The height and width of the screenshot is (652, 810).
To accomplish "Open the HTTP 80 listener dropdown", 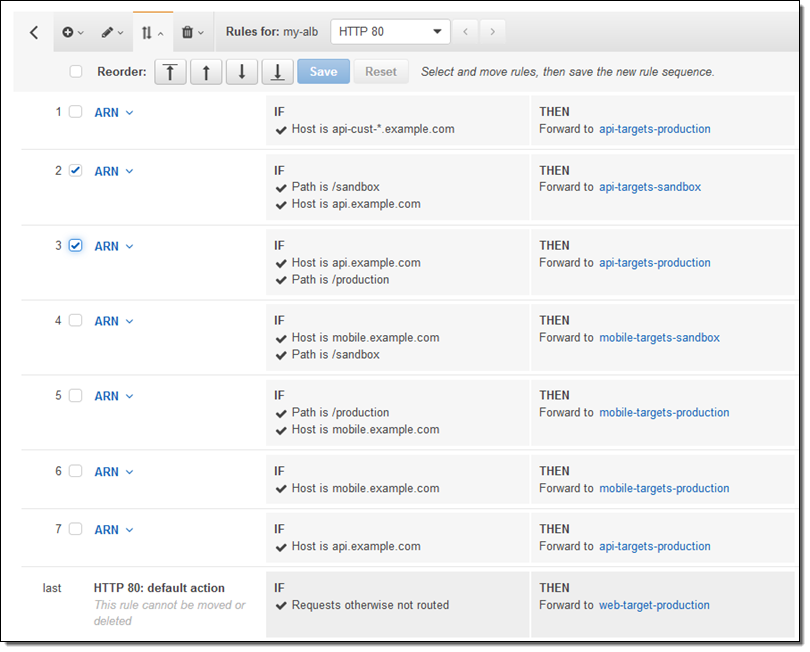I will (x=390, y=32).
